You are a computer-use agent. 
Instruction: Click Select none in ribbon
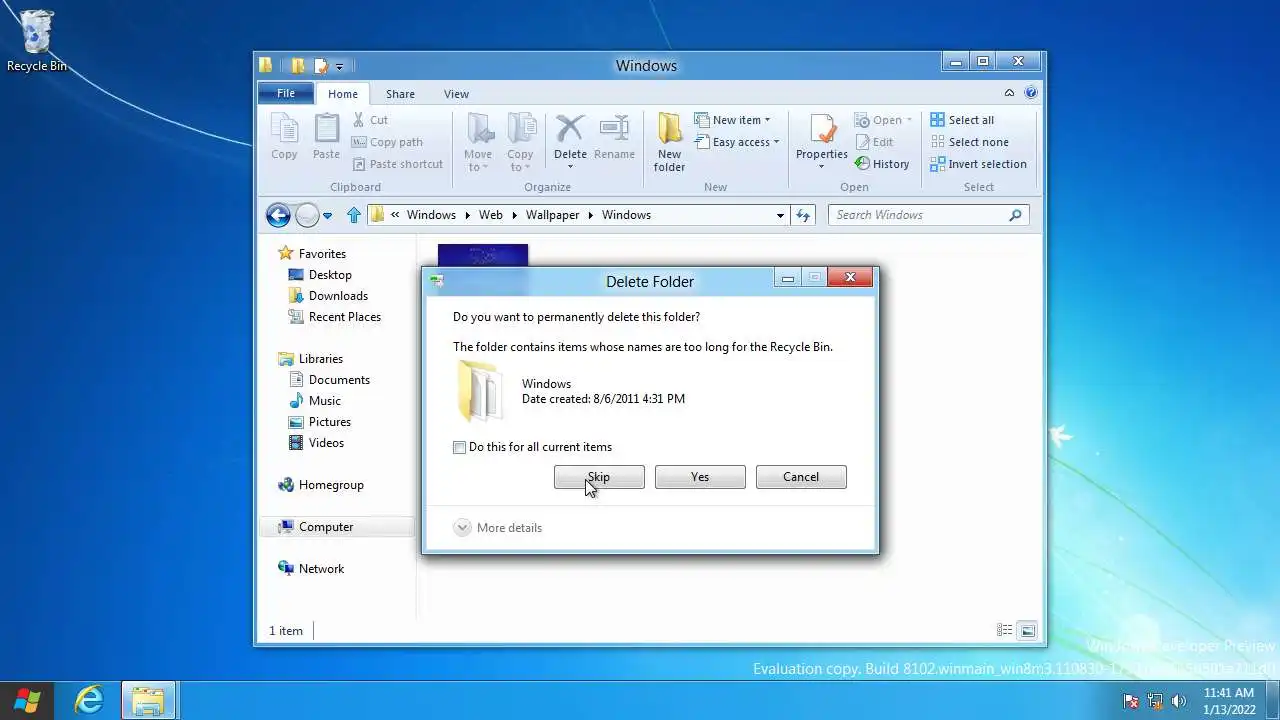click(969, 142)
